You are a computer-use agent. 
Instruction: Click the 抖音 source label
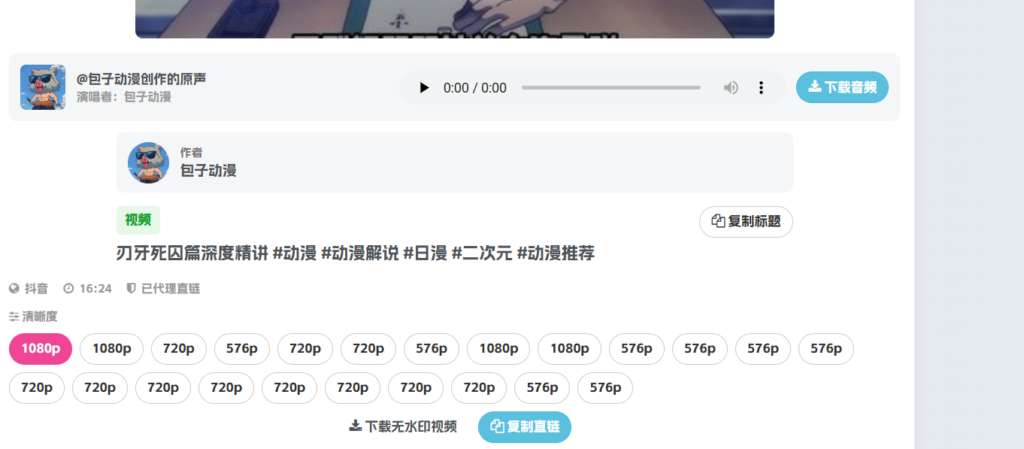29,288
